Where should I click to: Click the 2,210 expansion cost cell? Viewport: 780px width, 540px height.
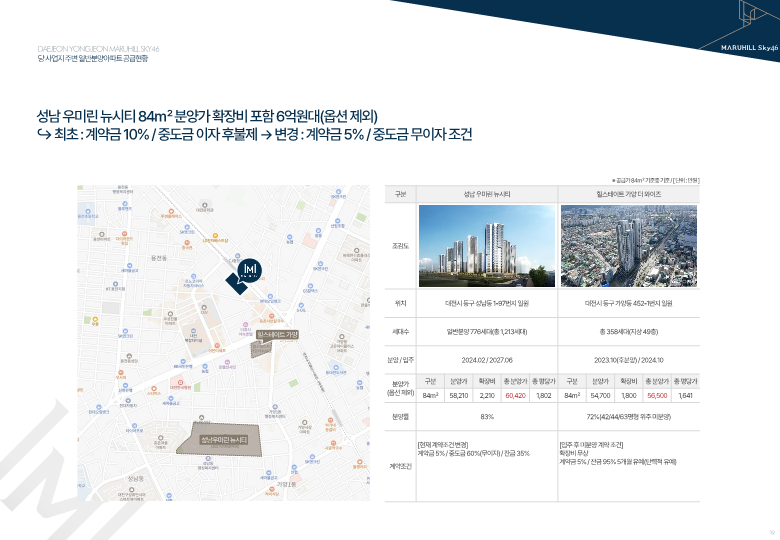coord(487,395)
